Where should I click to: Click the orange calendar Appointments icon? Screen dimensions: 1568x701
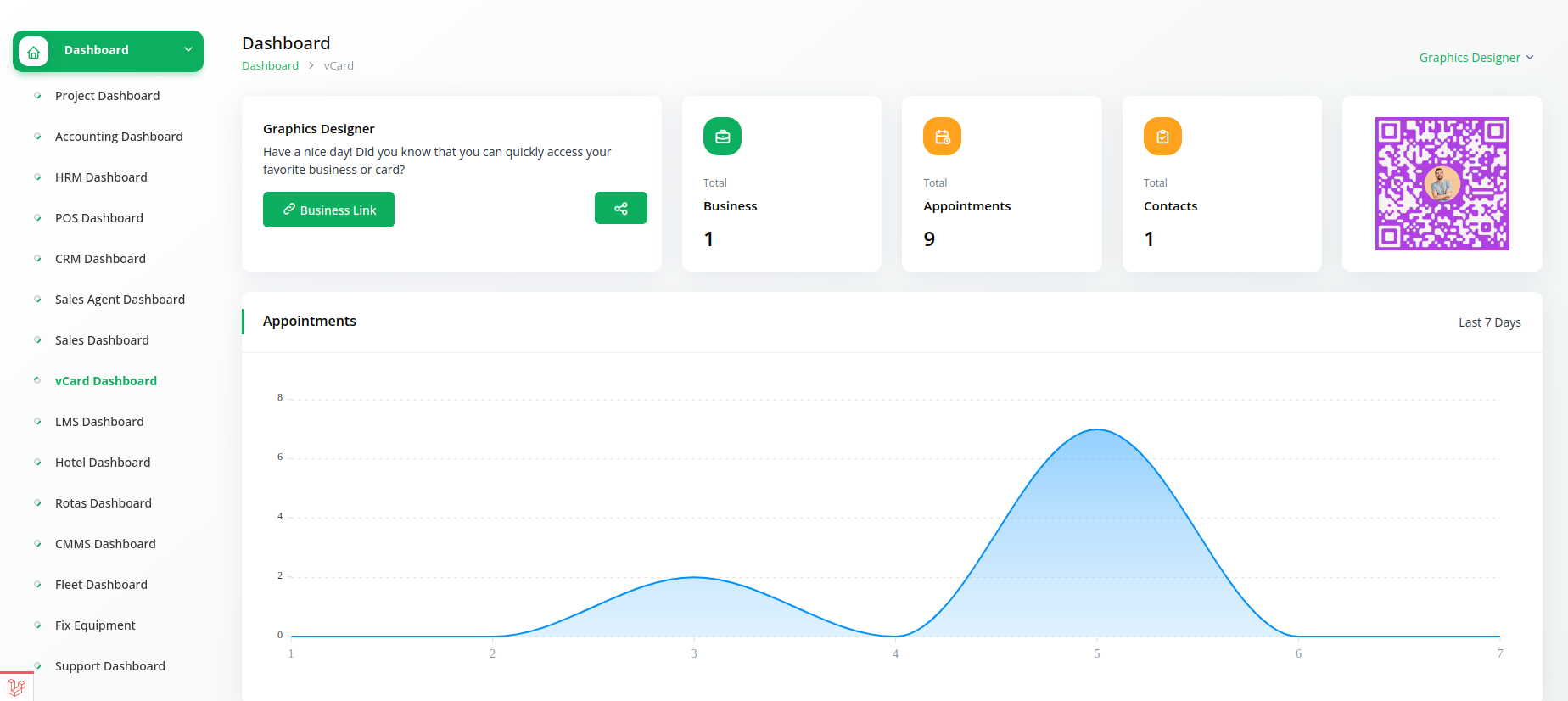(x=942, y=137)
